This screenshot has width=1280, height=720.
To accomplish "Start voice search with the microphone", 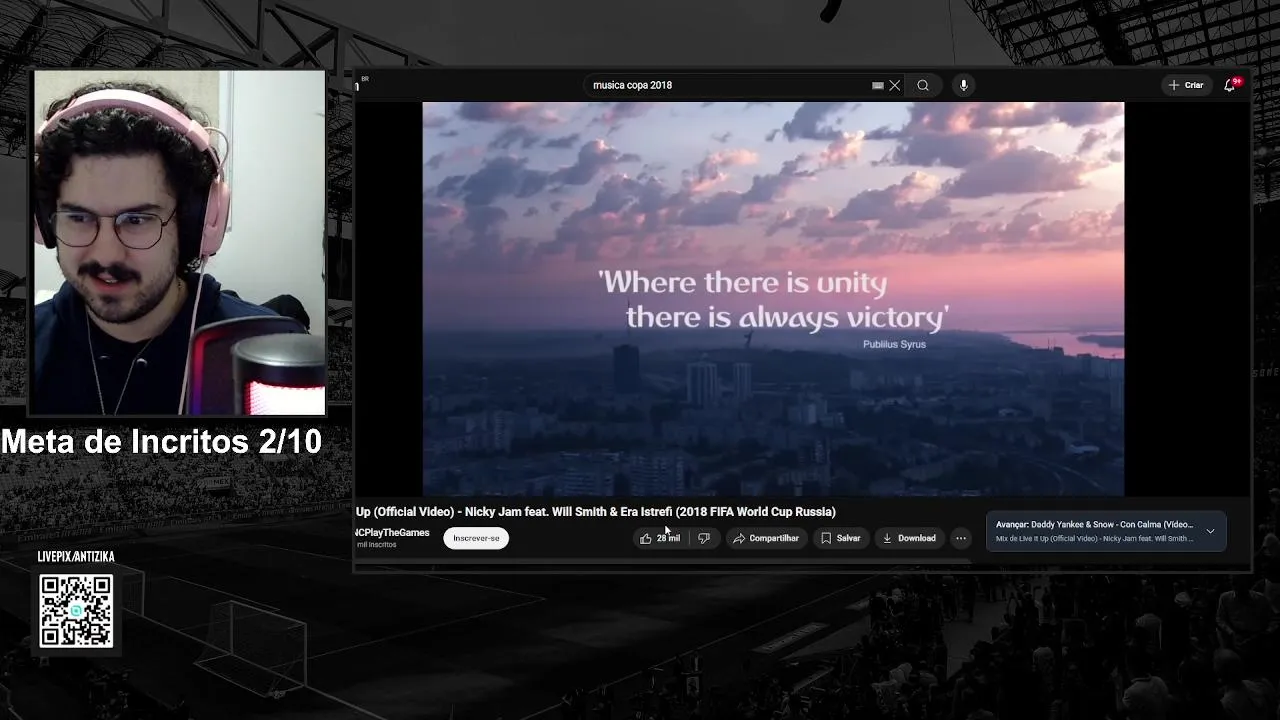I will point(964,85).
